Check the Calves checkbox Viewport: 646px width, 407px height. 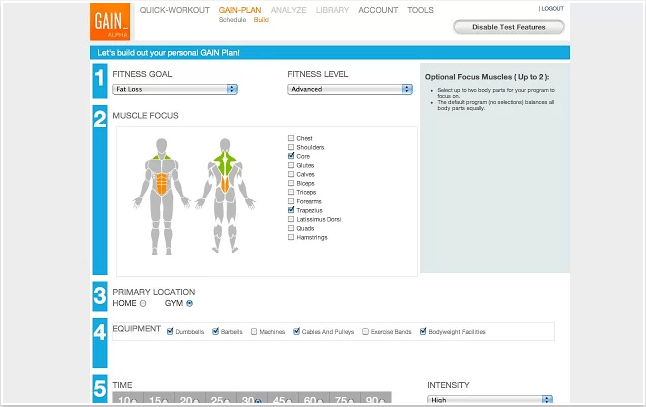291,174
